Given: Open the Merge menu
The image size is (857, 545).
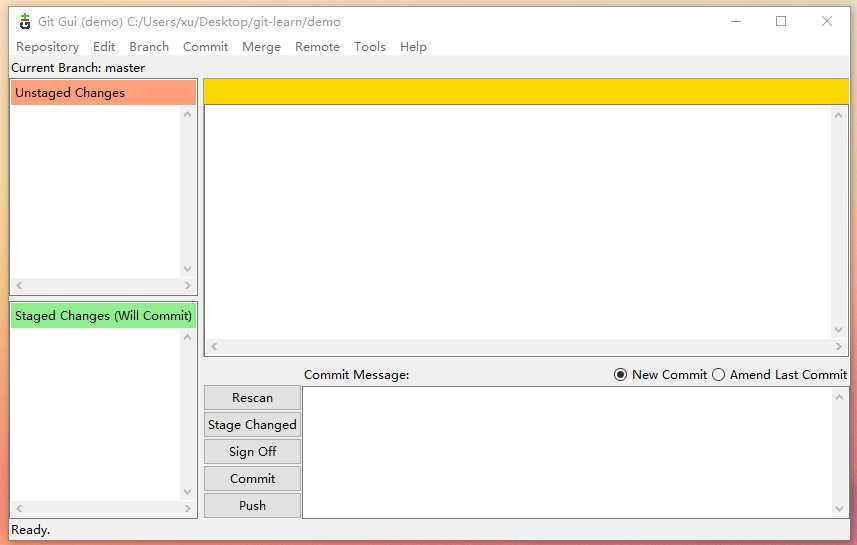Looking at the screenshot, I should (261, 47).
